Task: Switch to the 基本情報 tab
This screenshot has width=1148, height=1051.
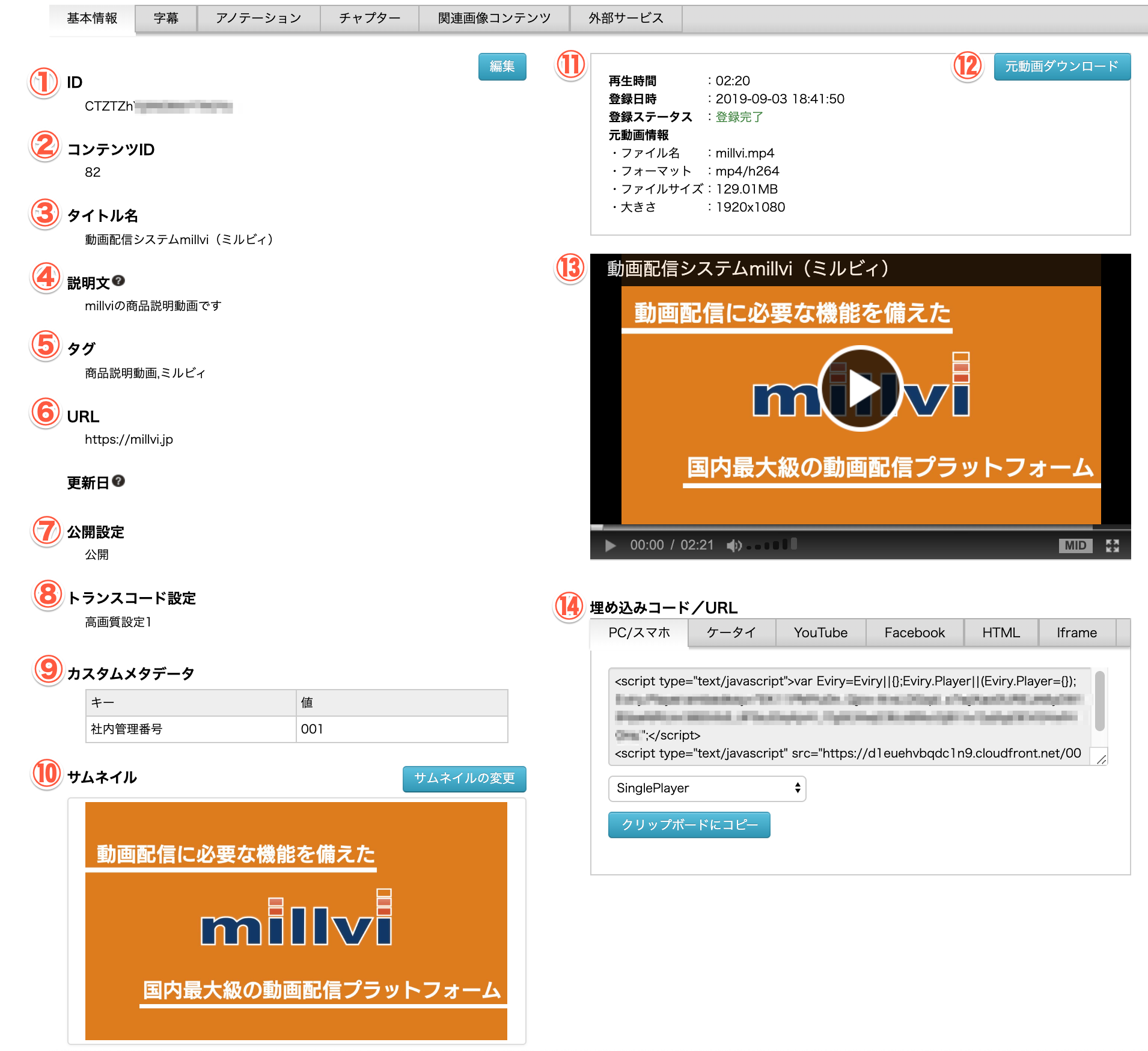Action: (92, 19)
